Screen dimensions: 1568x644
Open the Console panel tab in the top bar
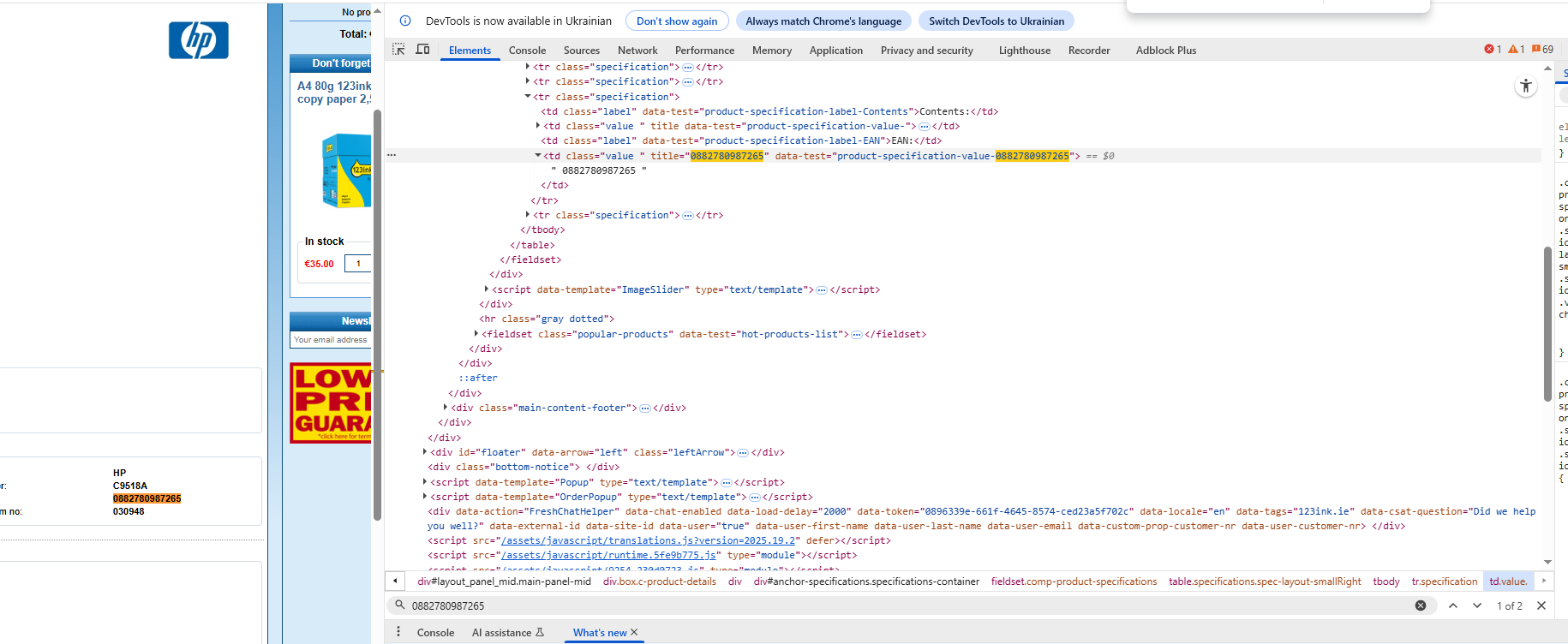[x=527, y=51]
